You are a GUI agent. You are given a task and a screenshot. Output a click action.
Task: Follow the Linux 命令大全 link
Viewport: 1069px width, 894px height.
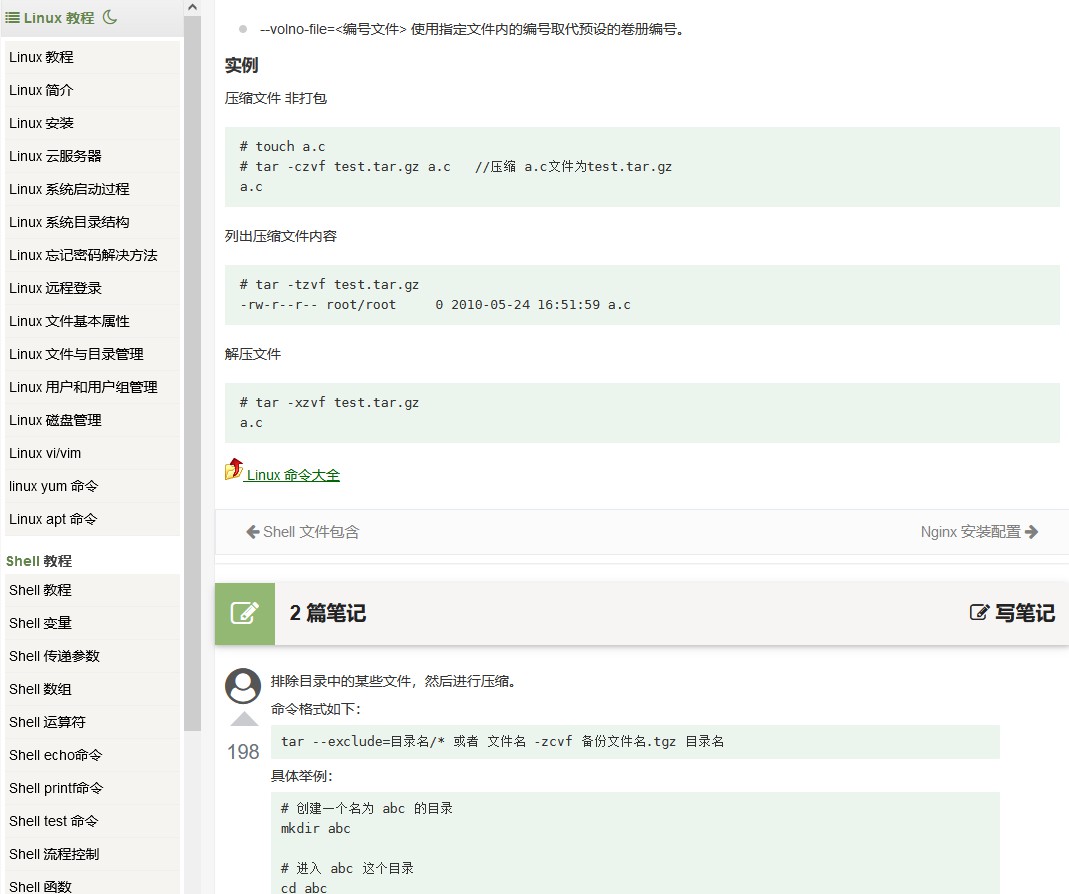coord(293,475)
